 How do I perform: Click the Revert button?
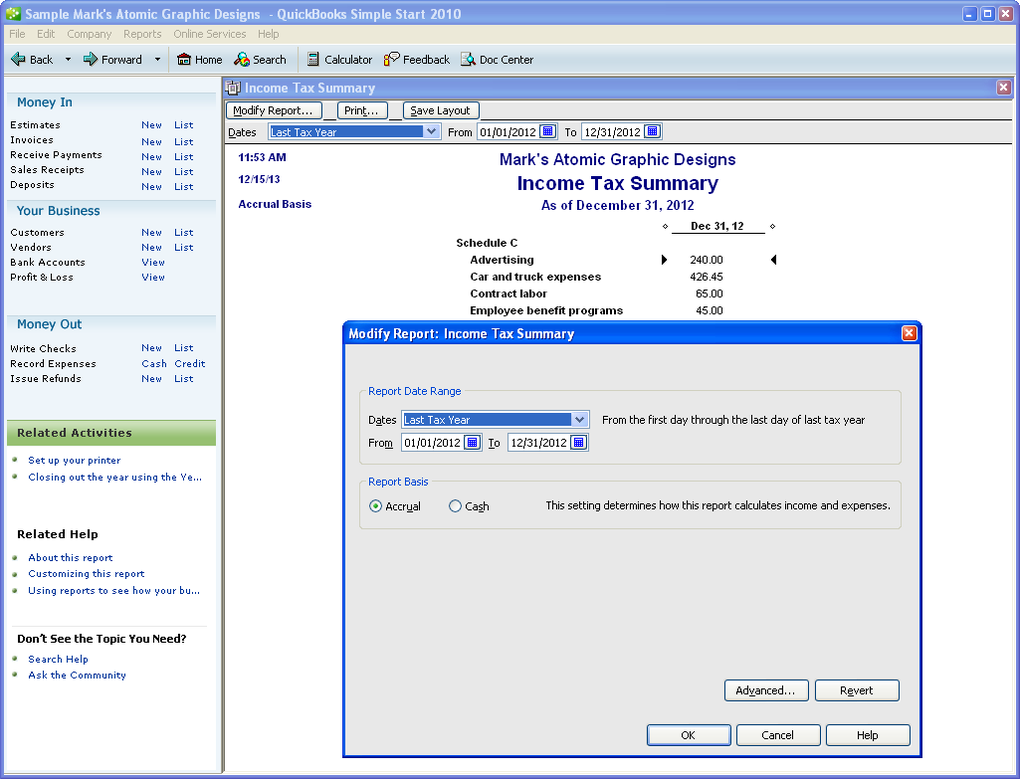tap(857, 691)
